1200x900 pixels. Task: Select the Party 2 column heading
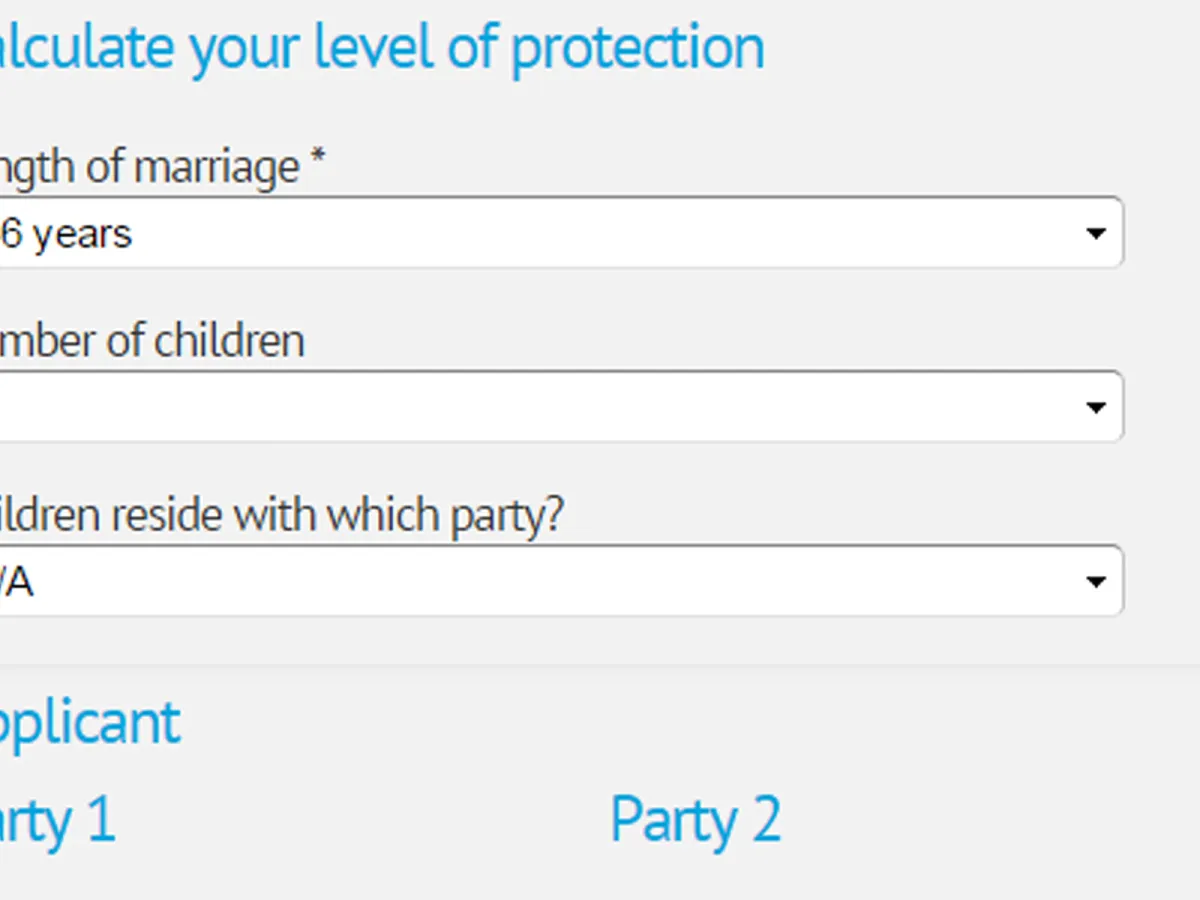point(695,820)
